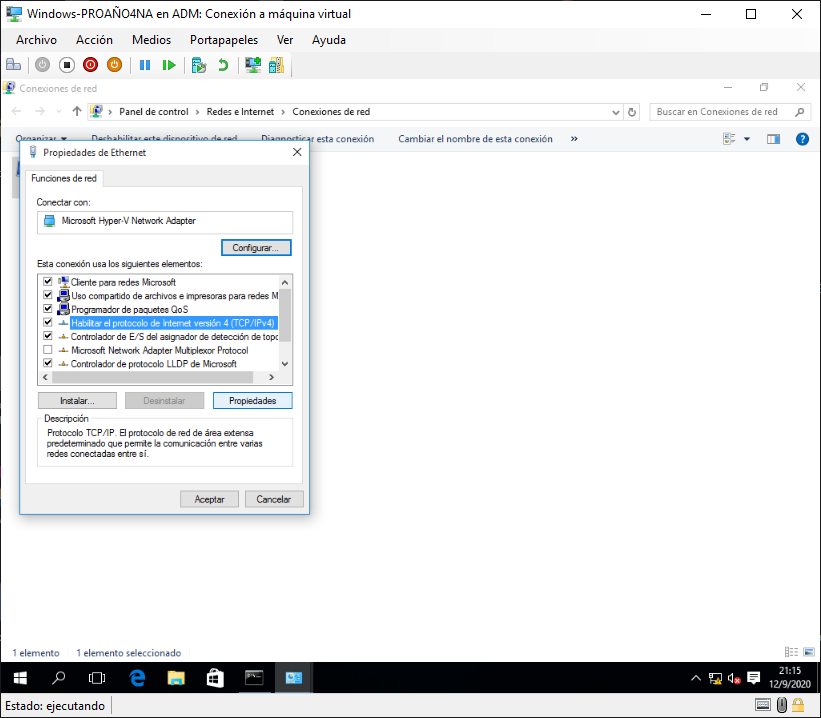Confirm the dialog with Aceptar
821x718 pixels.
tap(209, 499)
